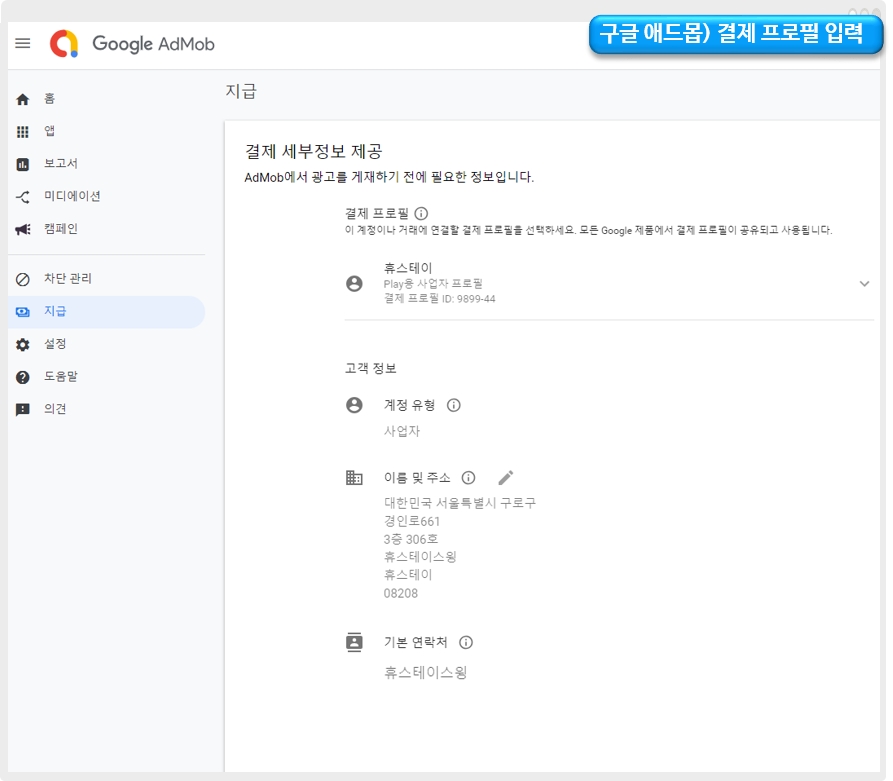Viewport: 893px width, 781px height.
Task: Click info icon beside 이름 및 주소
Action: coord(468,478)
